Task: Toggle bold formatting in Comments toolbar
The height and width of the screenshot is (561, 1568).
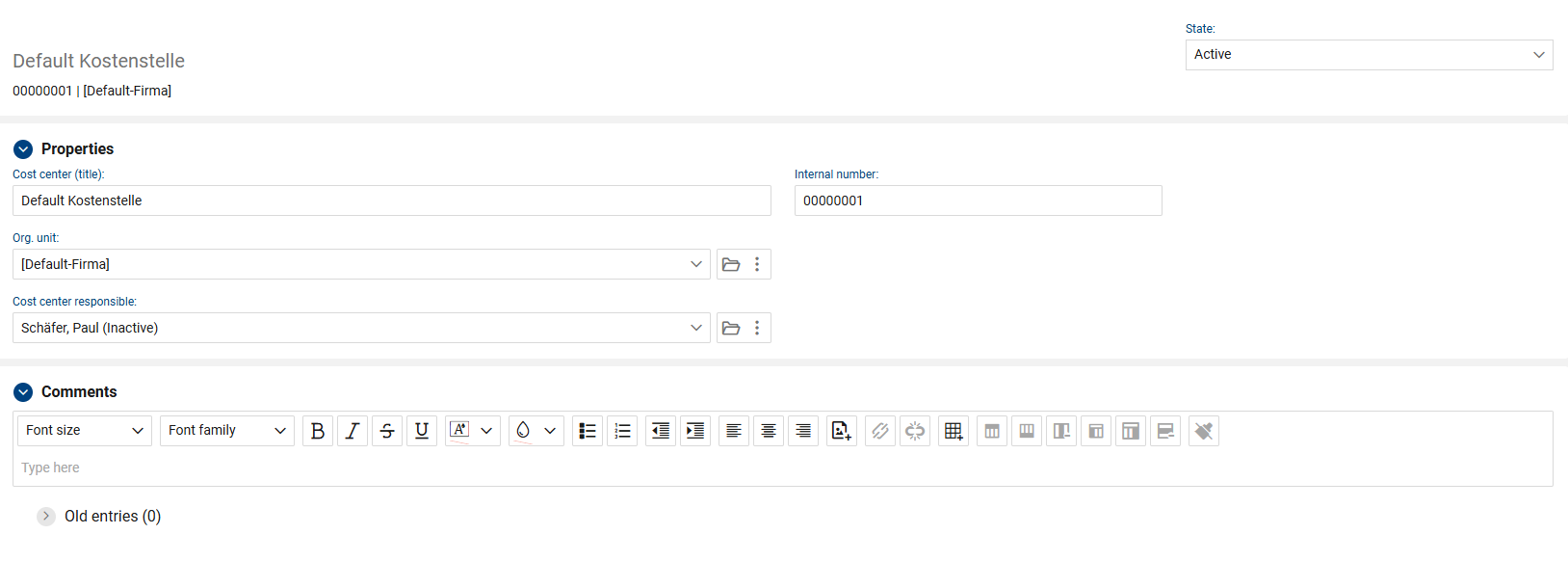Action: pos(318,431)
